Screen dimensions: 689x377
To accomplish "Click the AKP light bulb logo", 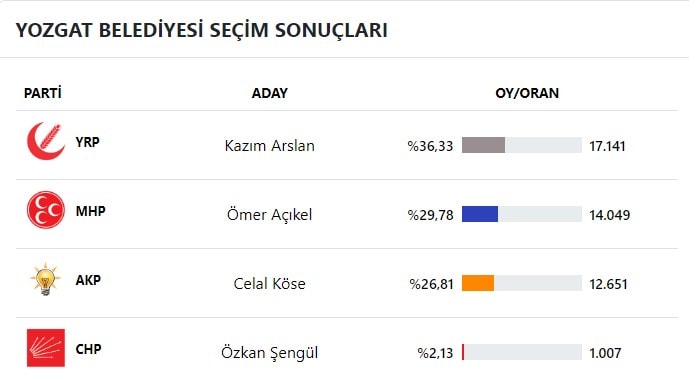I will tap(45, 279).
